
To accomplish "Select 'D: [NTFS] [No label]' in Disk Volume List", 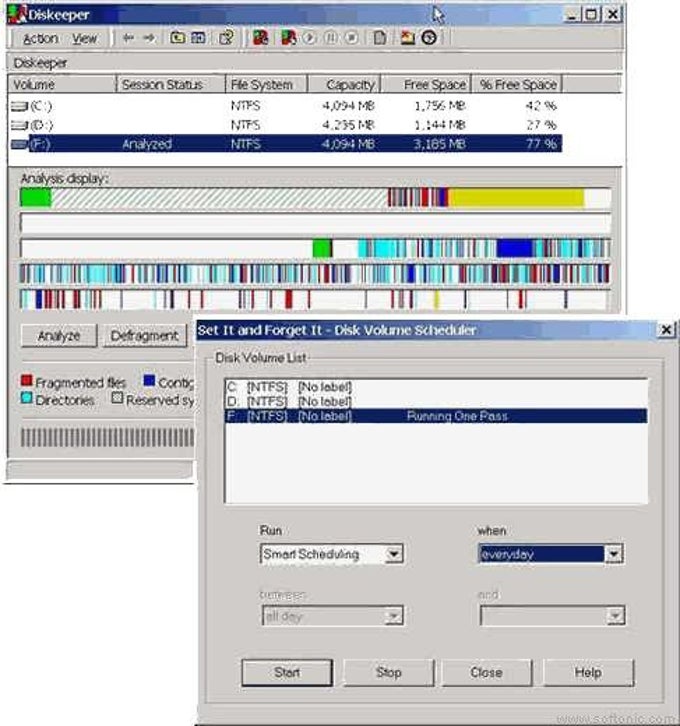I will tap(436, 401).
